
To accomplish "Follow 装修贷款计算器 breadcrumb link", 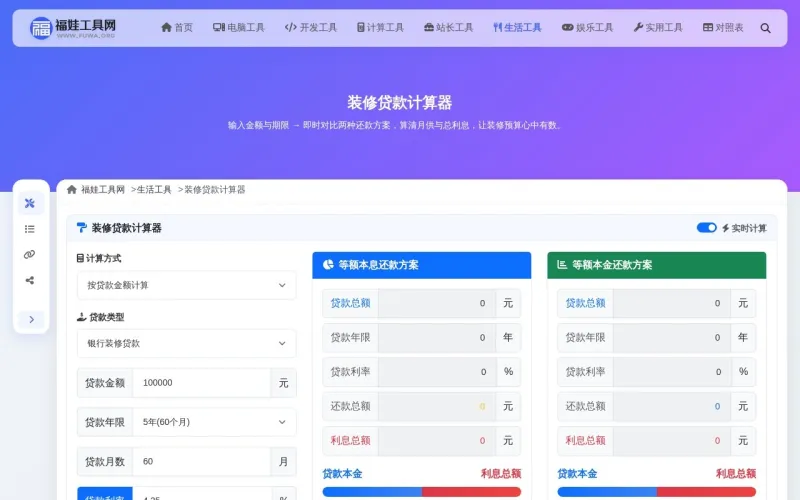I will tap(214, 190).
